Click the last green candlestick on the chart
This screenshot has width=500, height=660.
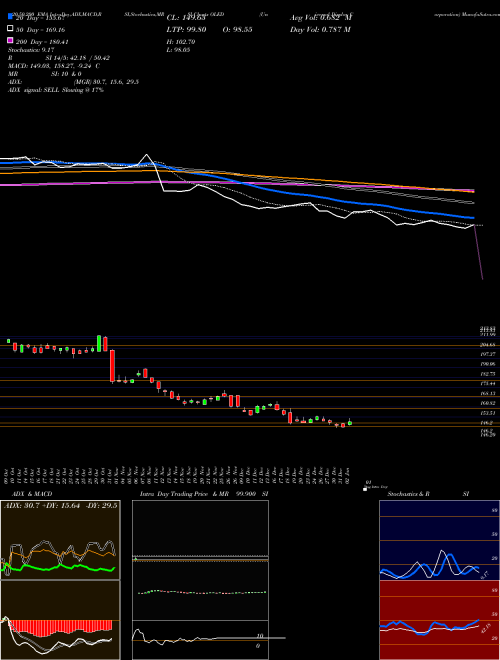coord(350,423)
